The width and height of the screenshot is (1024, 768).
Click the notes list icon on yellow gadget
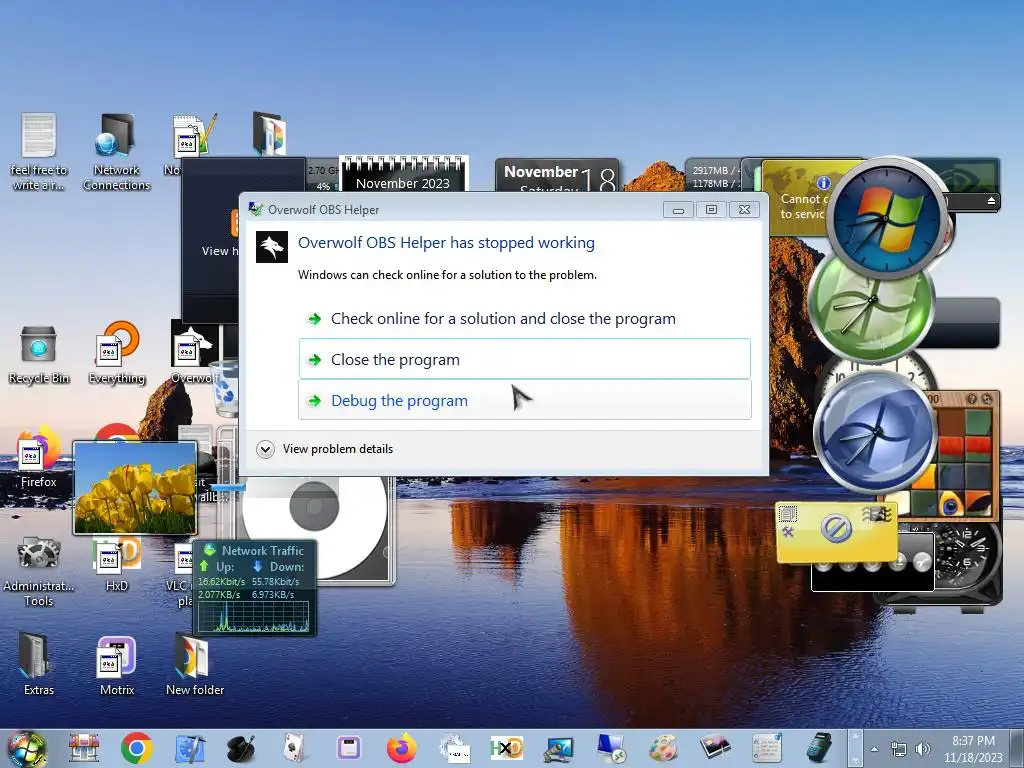point(788,515)
